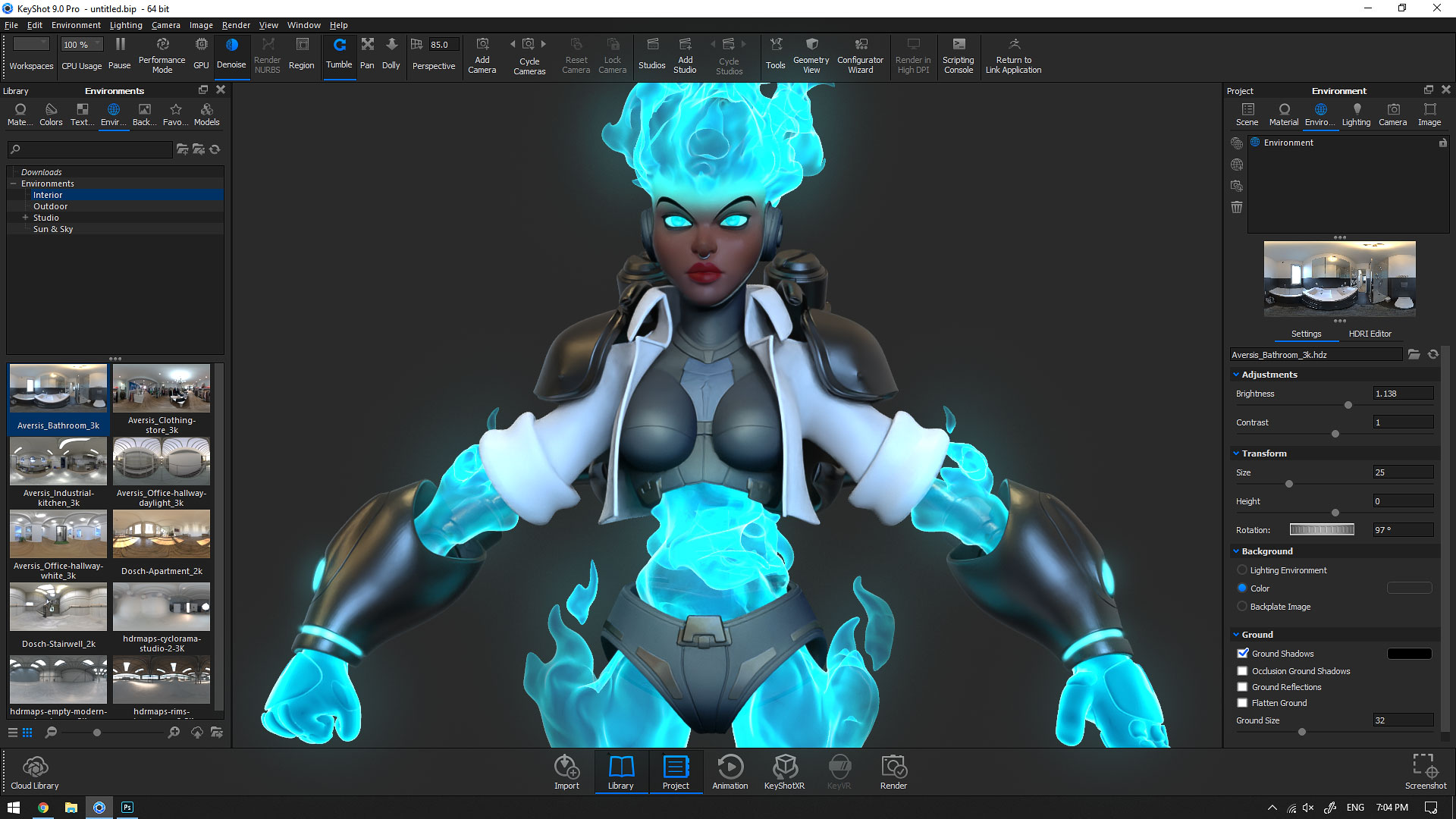Launch KeyShotXR
Image resolution: width=1456 pixels, height=819 pixels.
(784, 772)
